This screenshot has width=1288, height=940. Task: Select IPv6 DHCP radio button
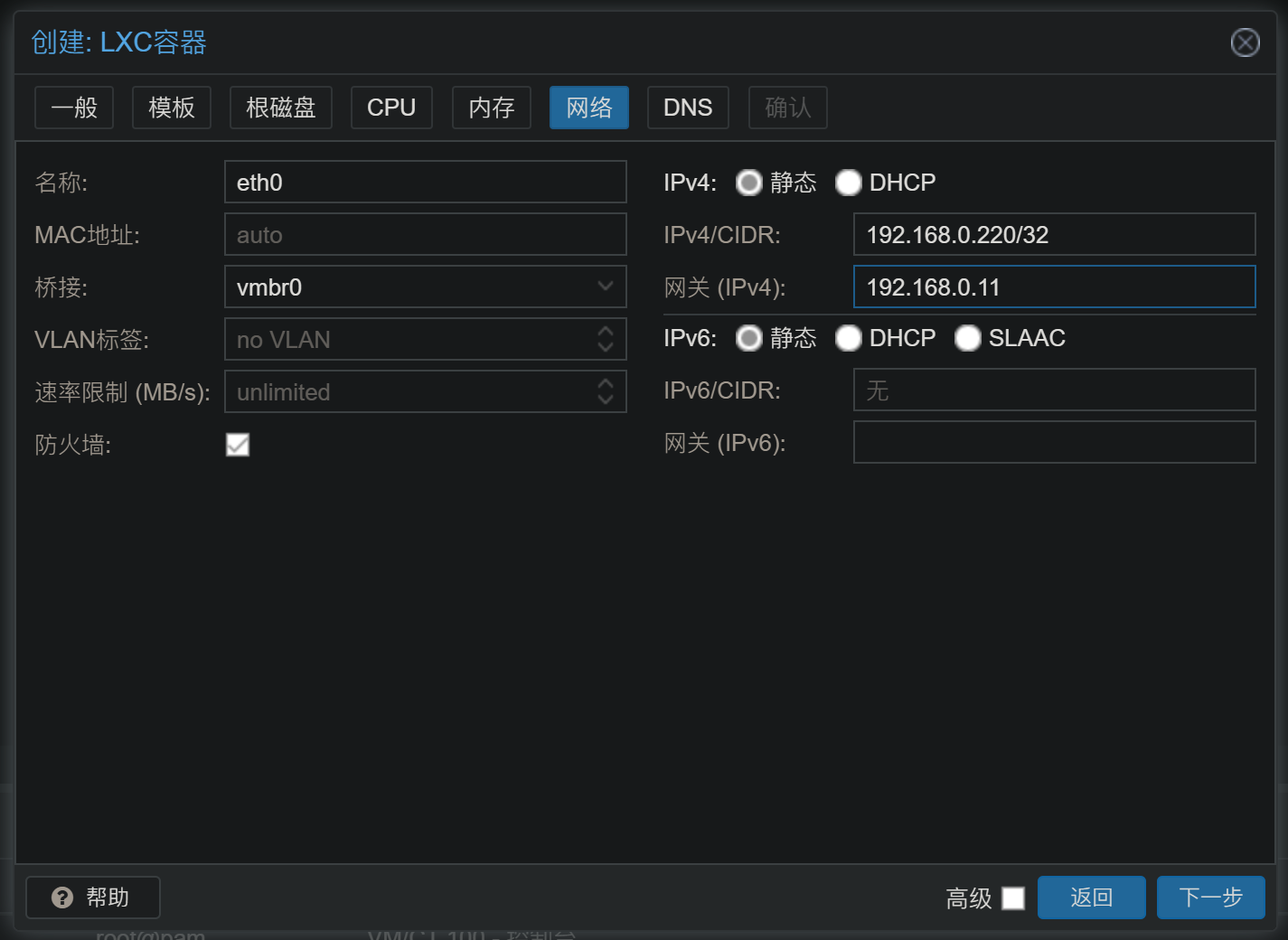848,338
